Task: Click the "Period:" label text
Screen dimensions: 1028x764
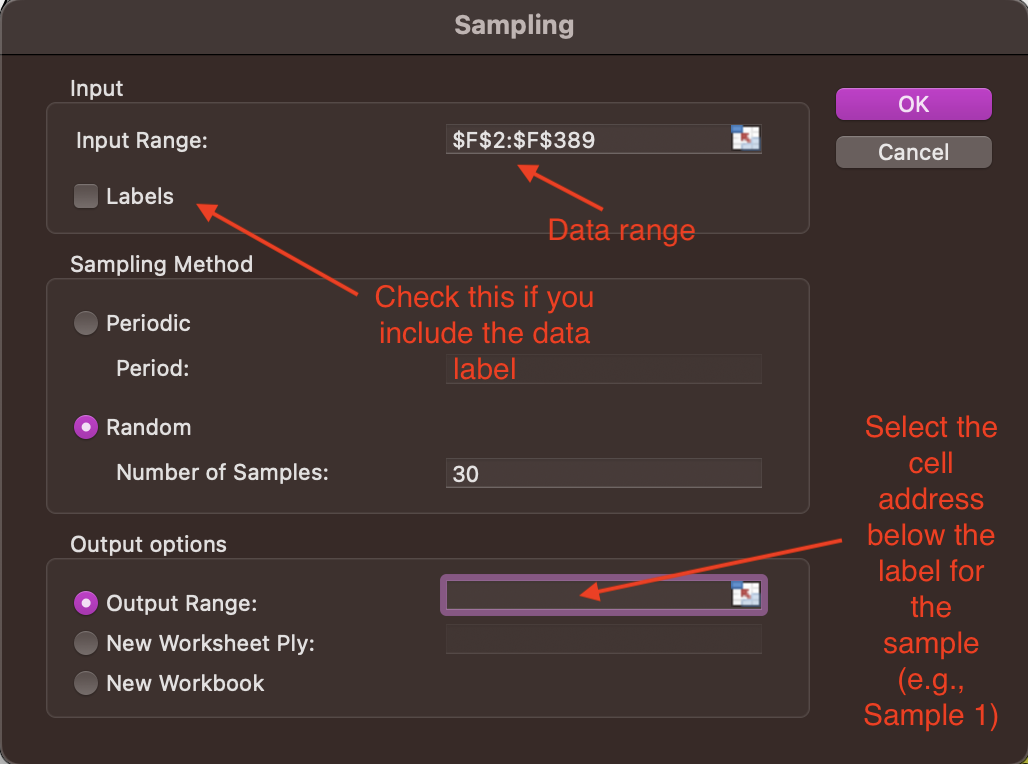Action: tap(152, 368)
